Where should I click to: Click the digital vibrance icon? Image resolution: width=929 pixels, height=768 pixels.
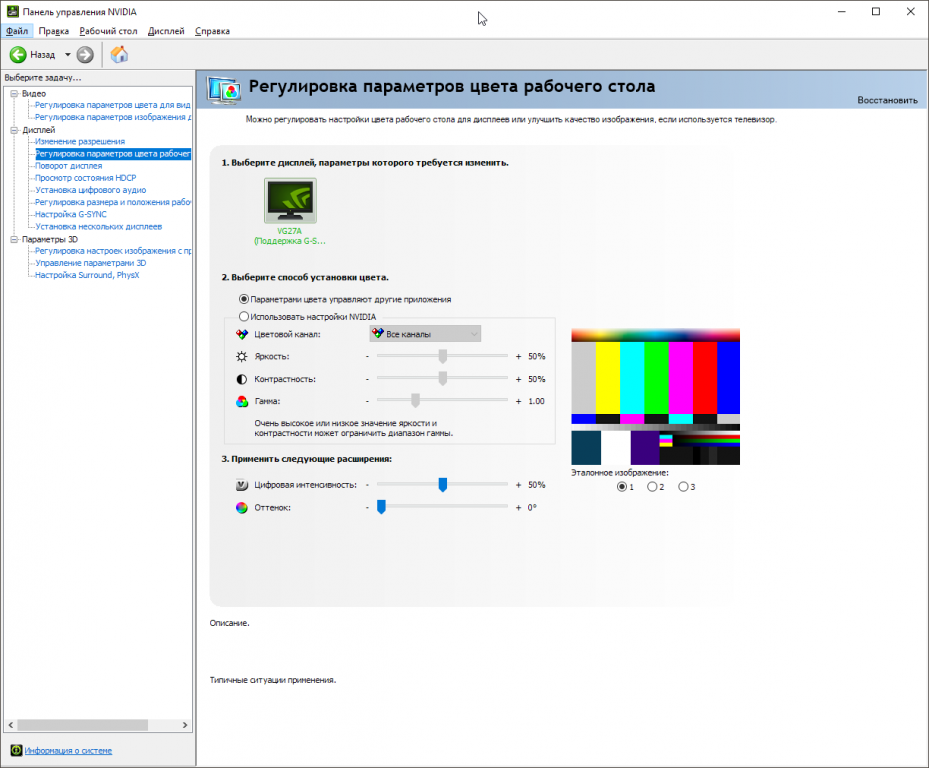point(242,485)
